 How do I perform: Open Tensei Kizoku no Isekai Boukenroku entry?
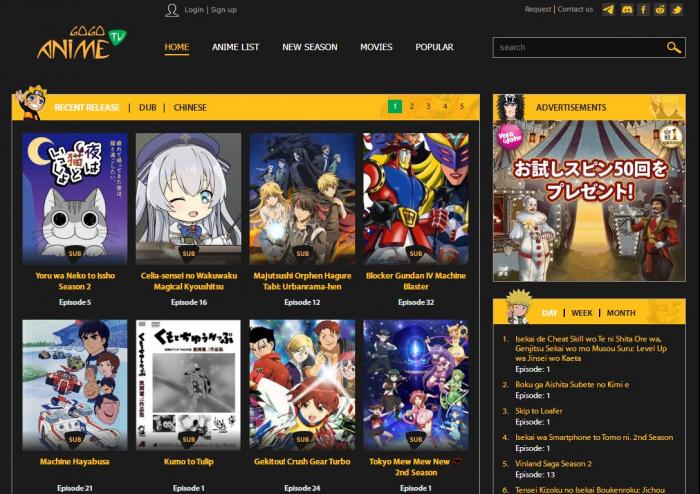coord(590,490)
